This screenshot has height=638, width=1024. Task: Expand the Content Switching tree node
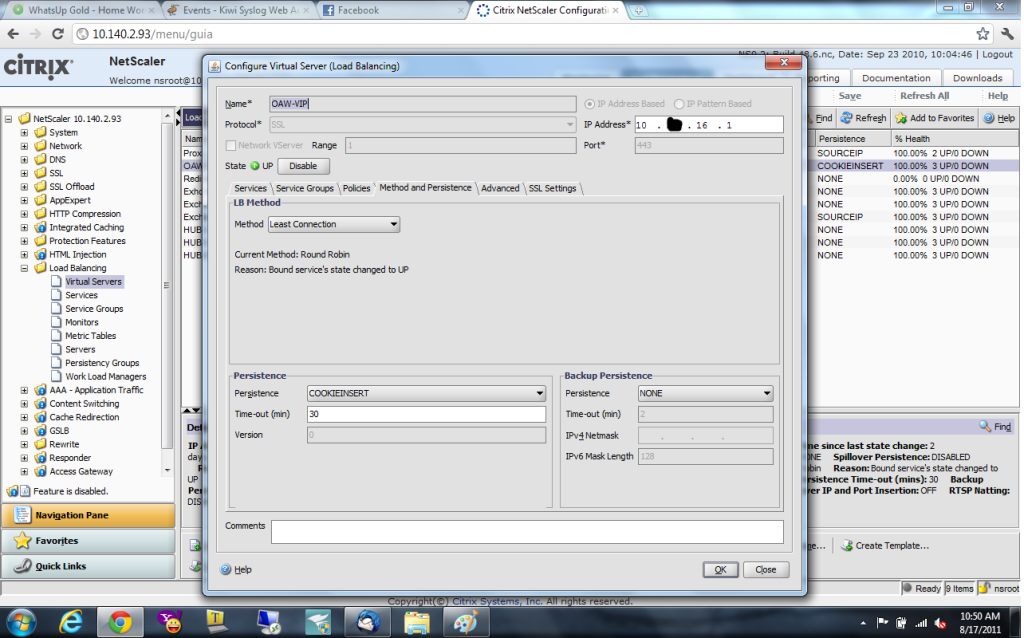[x=24, y=404]
